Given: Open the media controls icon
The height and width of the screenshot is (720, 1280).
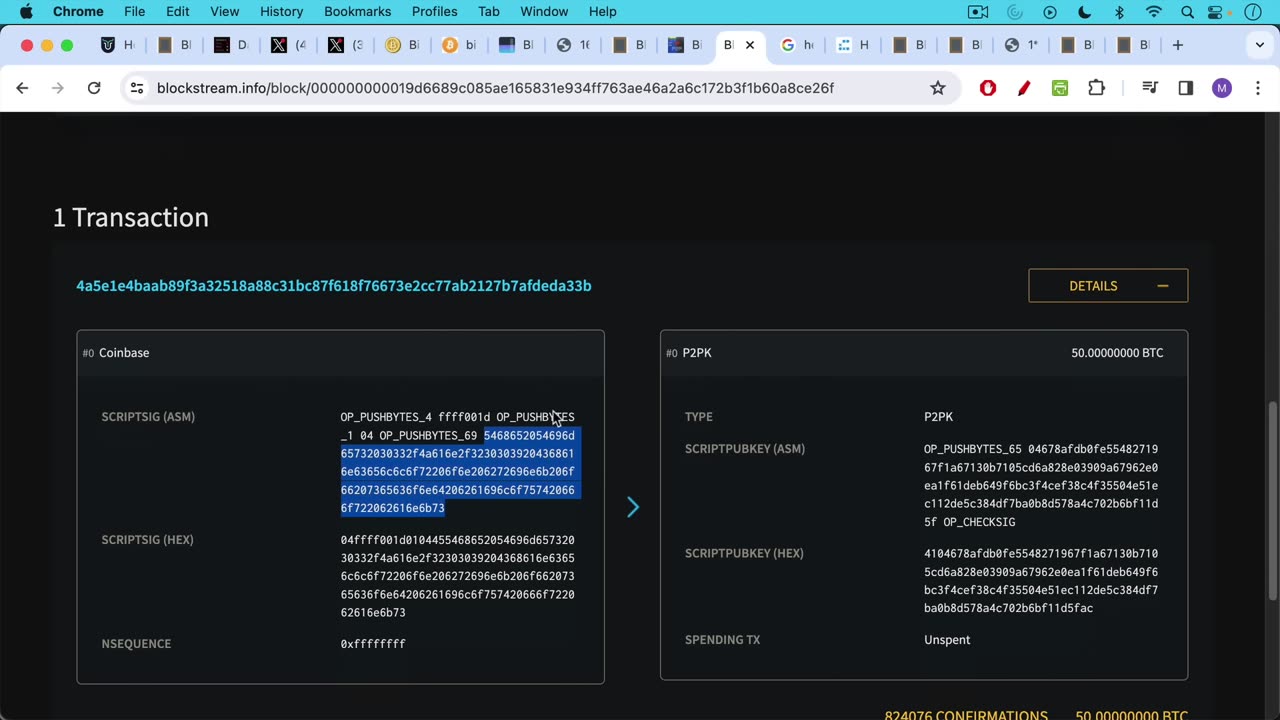Looking at the screenshot, I should [x=1150, y=88].
